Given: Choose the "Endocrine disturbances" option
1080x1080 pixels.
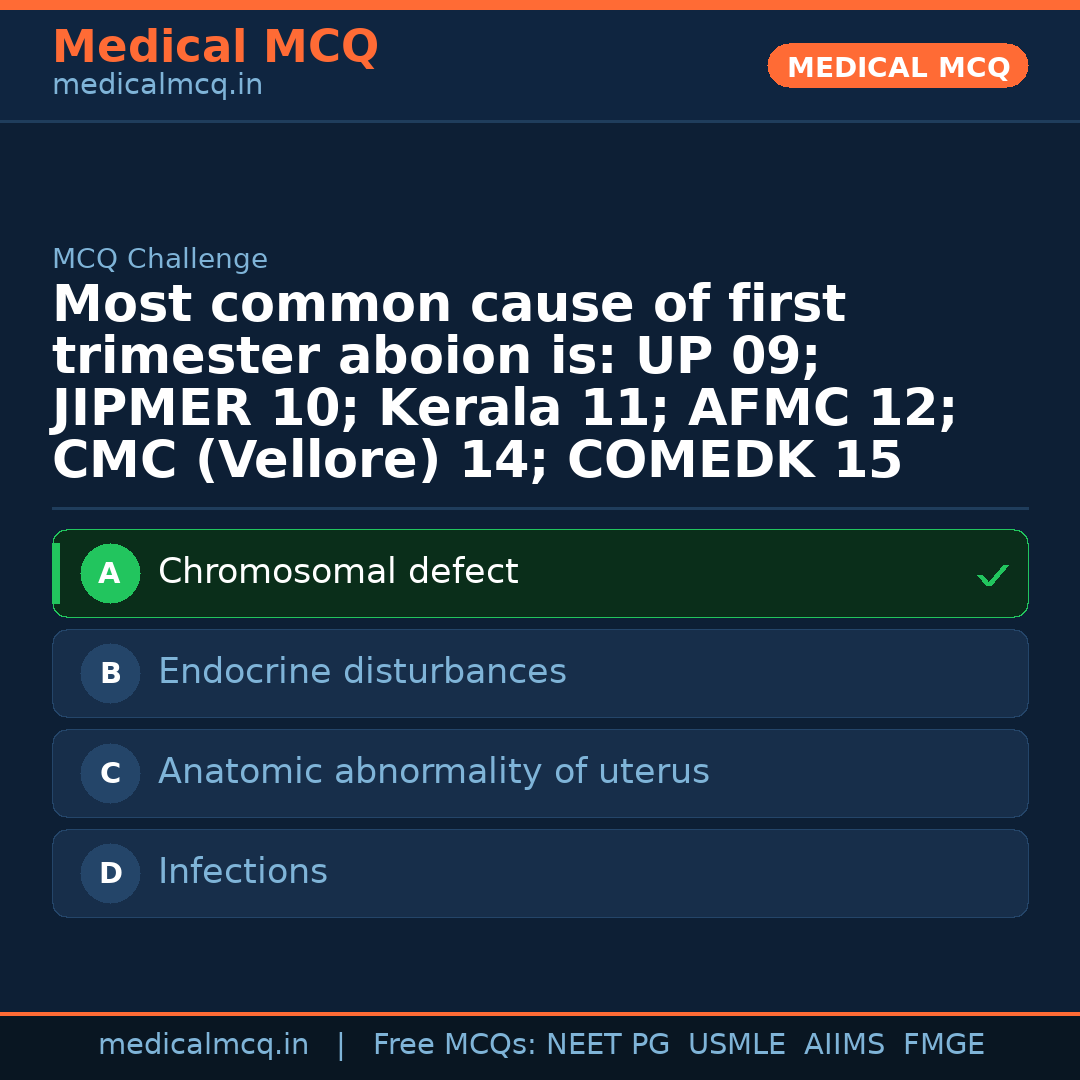Looking at the screenshot, I should 362,672.
